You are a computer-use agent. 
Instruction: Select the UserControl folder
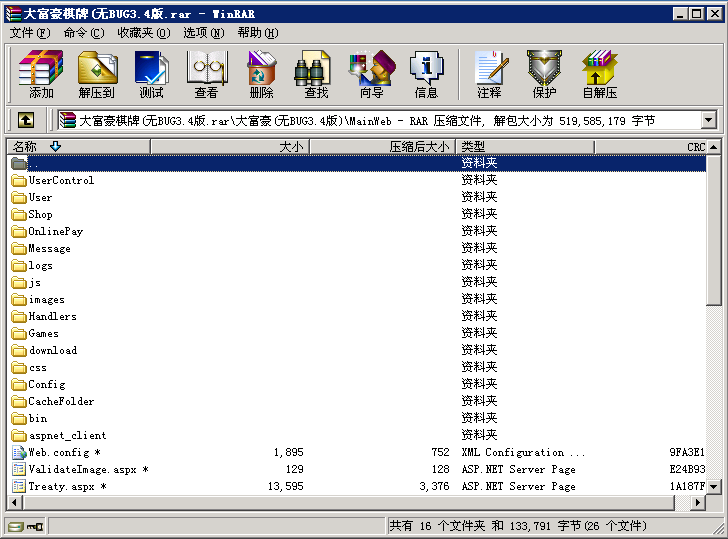61,181
